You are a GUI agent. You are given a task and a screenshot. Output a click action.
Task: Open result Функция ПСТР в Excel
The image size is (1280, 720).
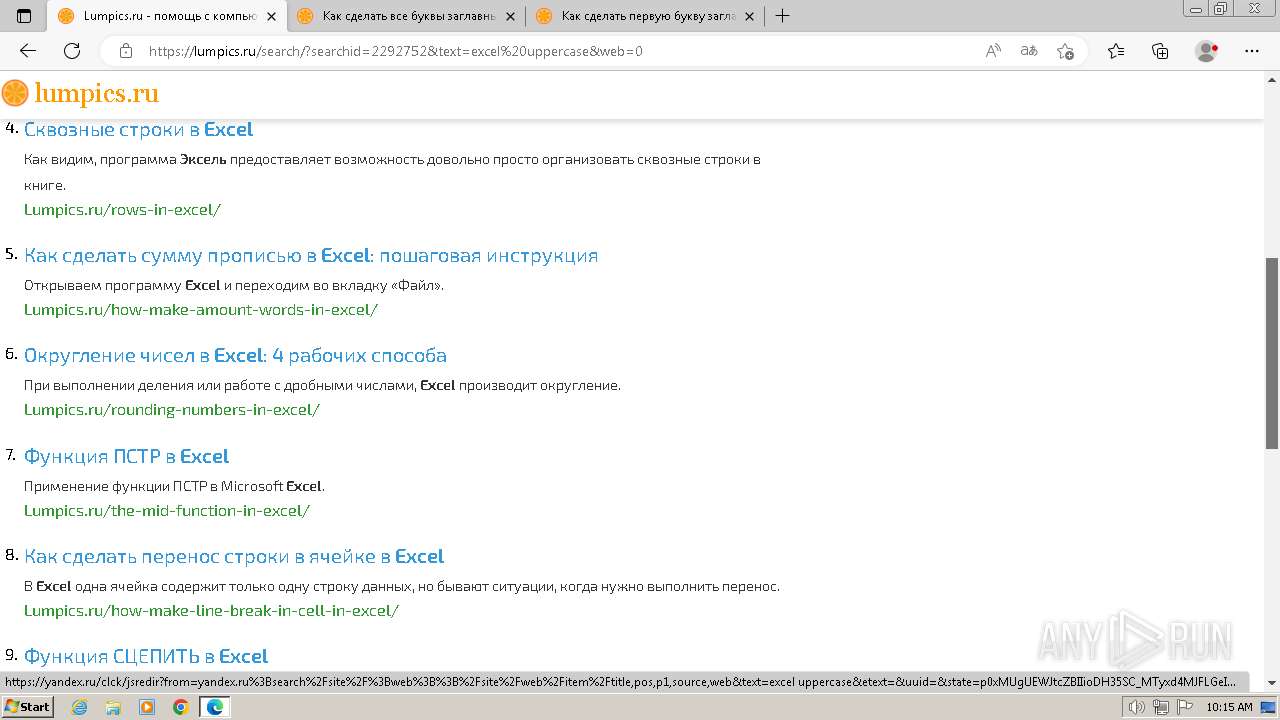click(x=126, y=456)
